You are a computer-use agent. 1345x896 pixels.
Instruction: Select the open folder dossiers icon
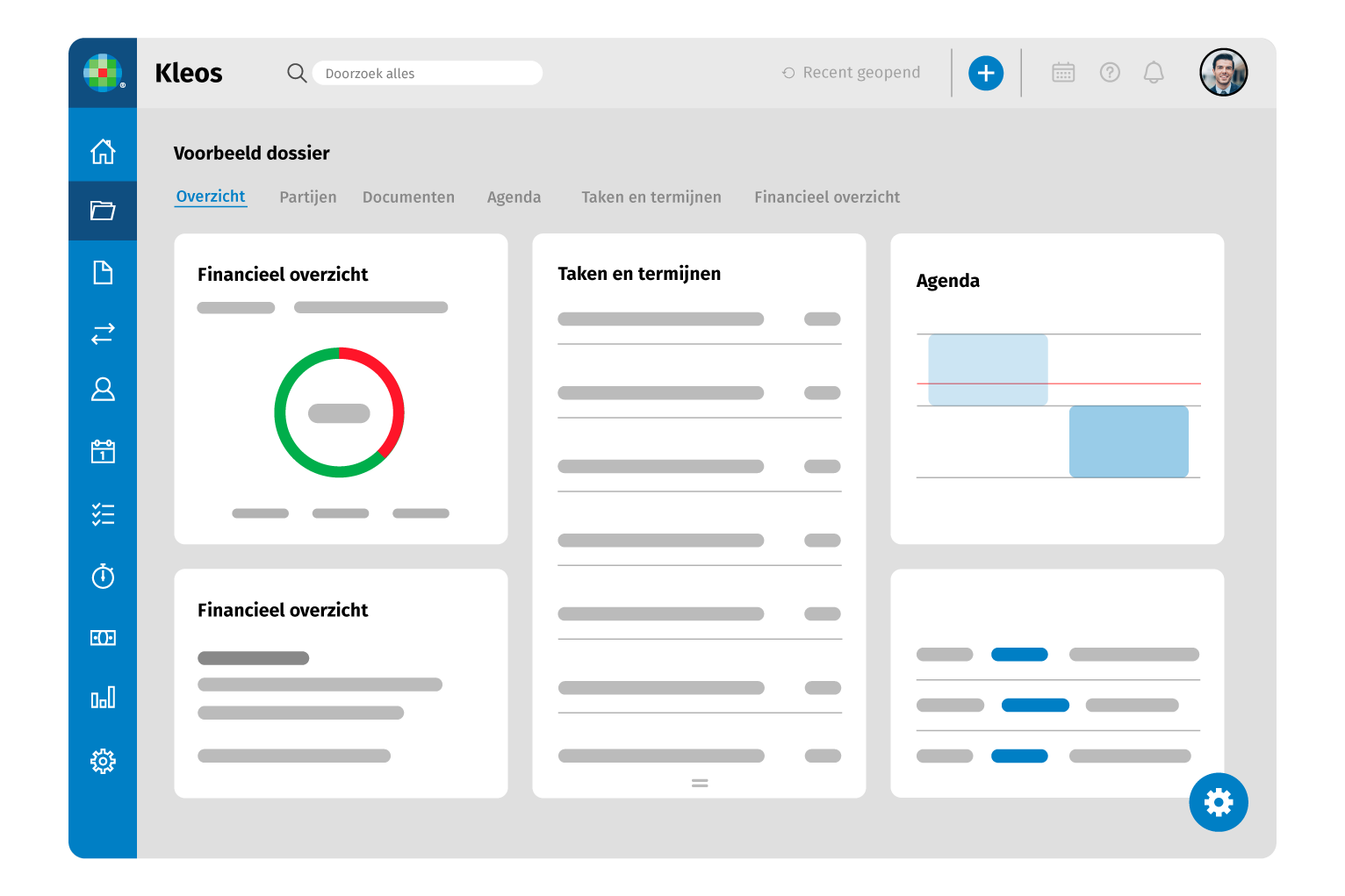point(103,211)
